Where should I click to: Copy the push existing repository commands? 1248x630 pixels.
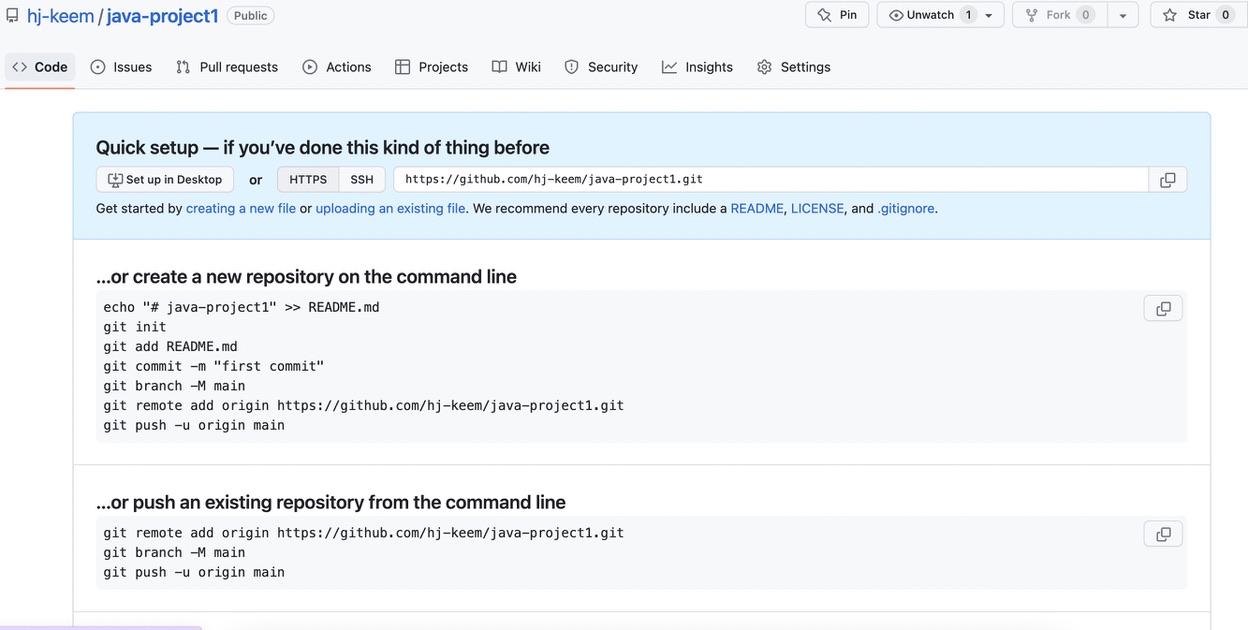click(1163, 534)
